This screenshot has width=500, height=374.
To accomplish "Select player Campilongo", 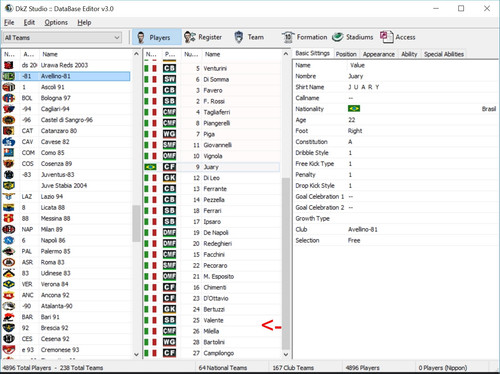I will [x=212, y=353].
